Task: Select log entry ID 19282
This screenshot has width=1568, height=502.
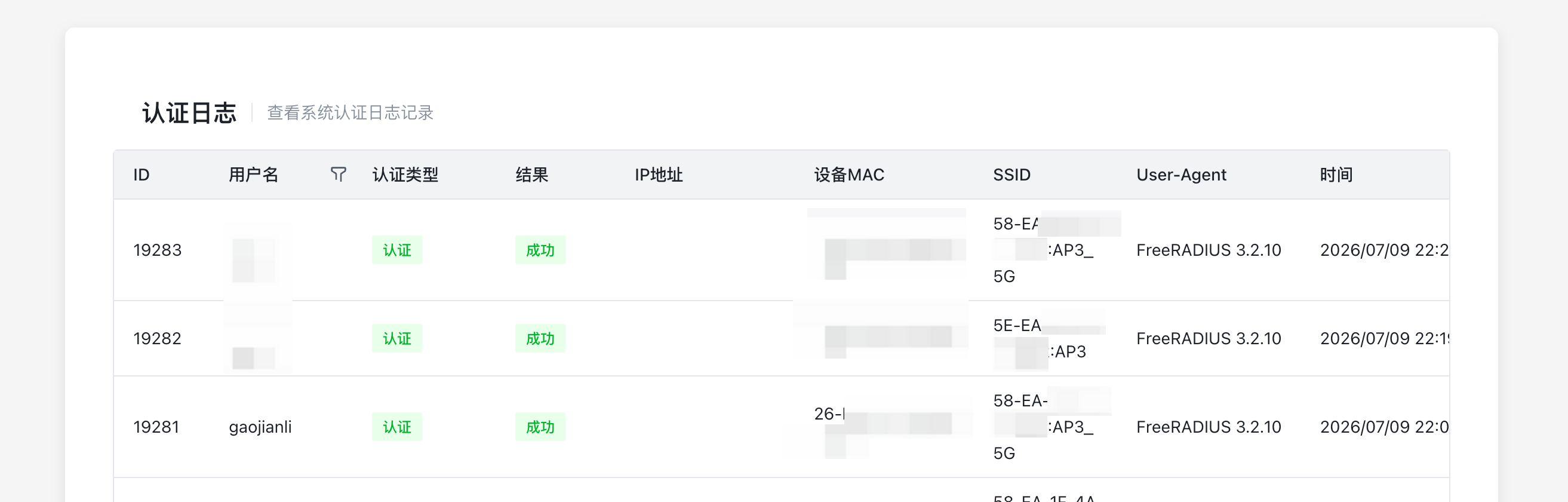Action: coord(158,339)
